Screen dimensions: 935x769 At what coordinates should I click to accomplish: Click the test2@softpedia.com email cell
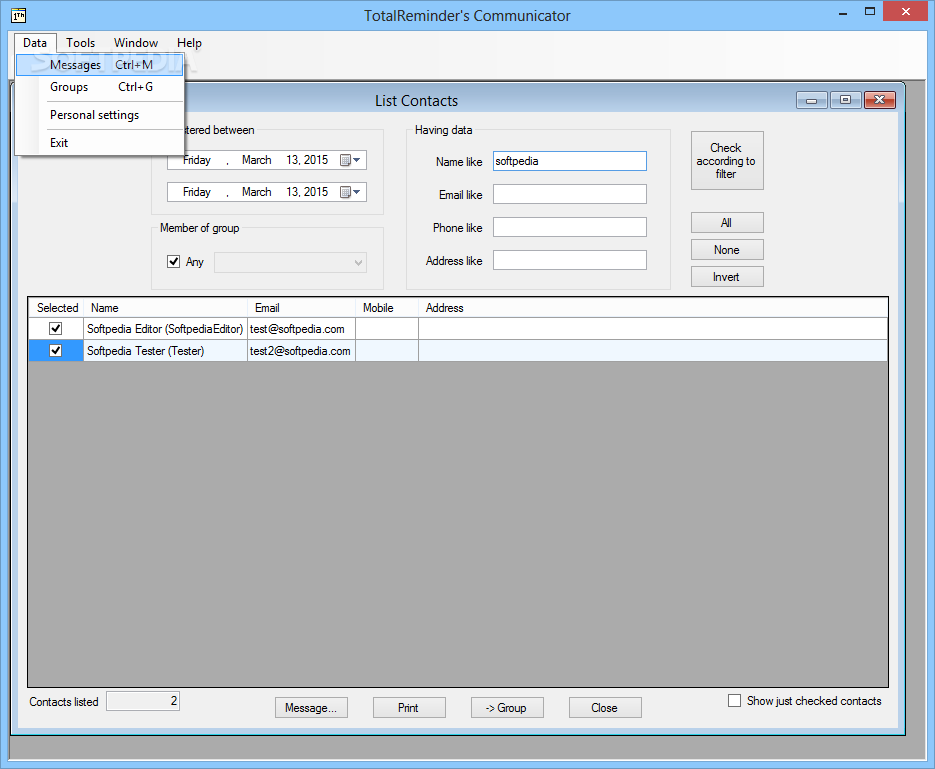(x=301, y=351)
